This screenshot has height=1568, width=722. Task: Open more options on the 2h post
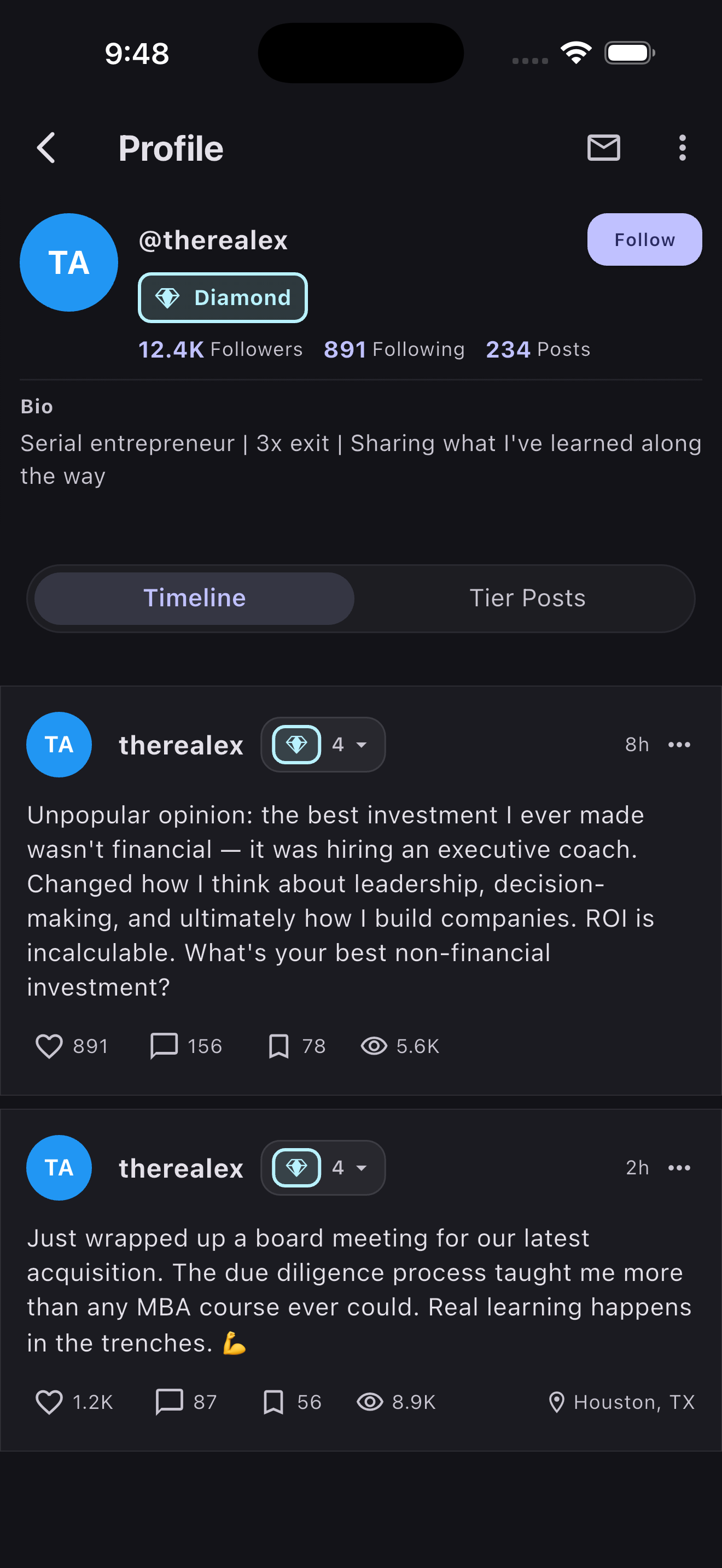point(679,1167)
